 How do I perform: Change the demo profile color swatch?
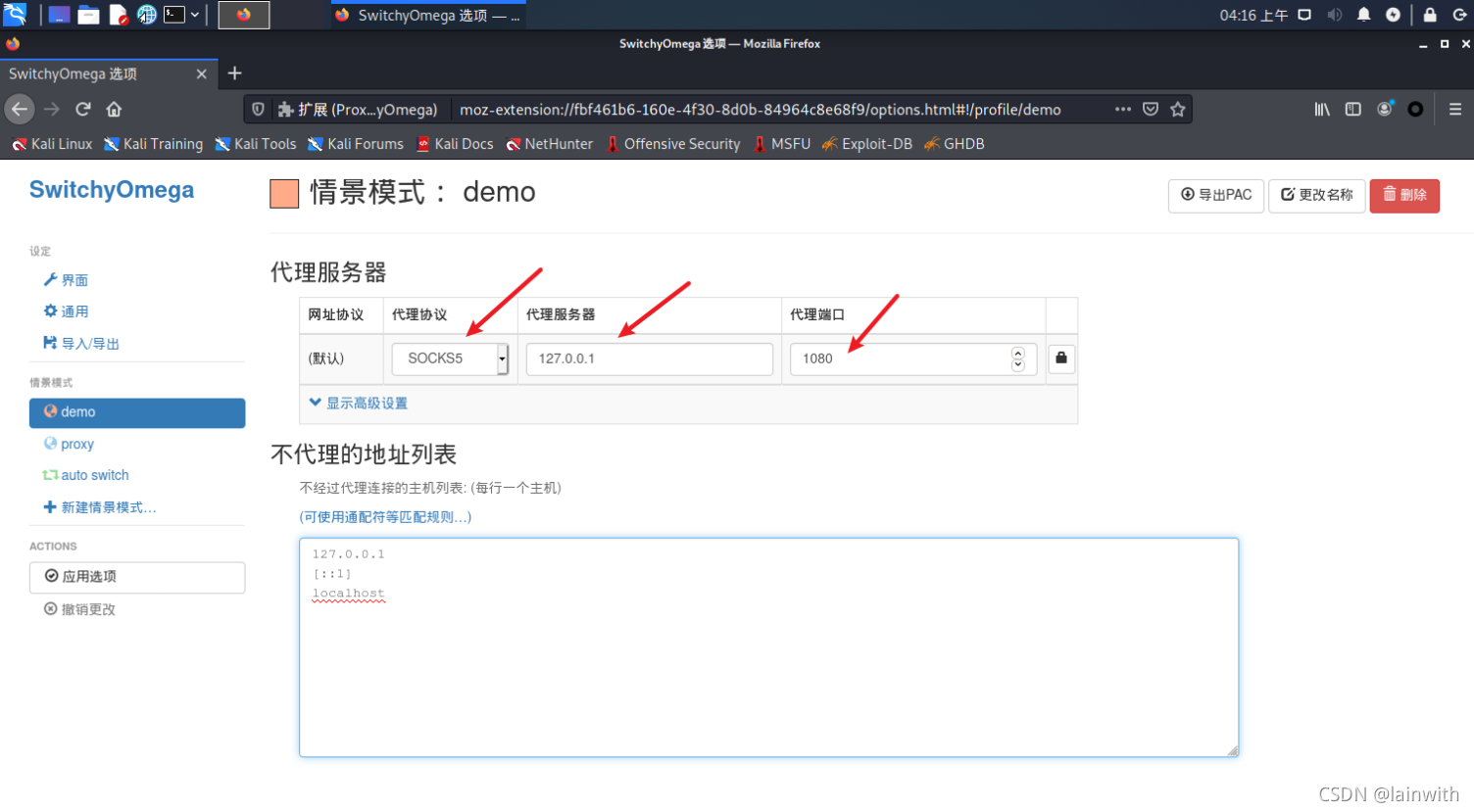284,194
